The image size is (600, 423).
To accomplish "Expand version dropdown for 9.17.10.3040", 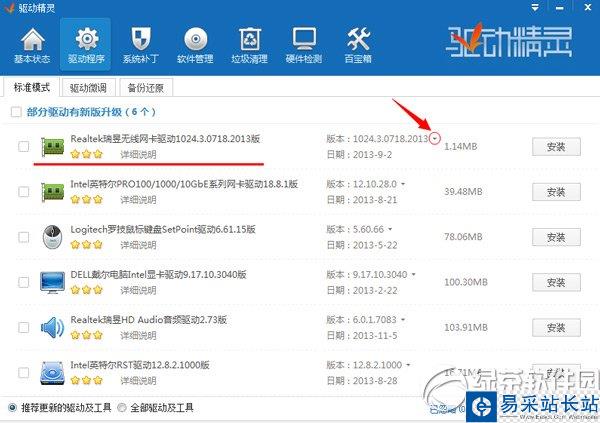I will coord(413,274).
